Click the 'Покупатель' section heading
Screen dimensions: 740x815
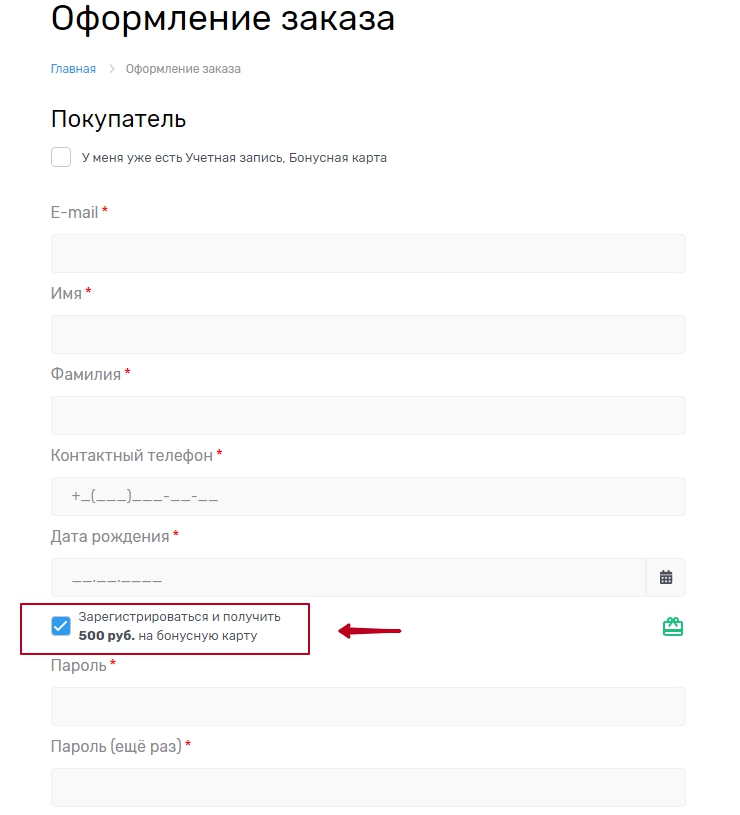118,119
